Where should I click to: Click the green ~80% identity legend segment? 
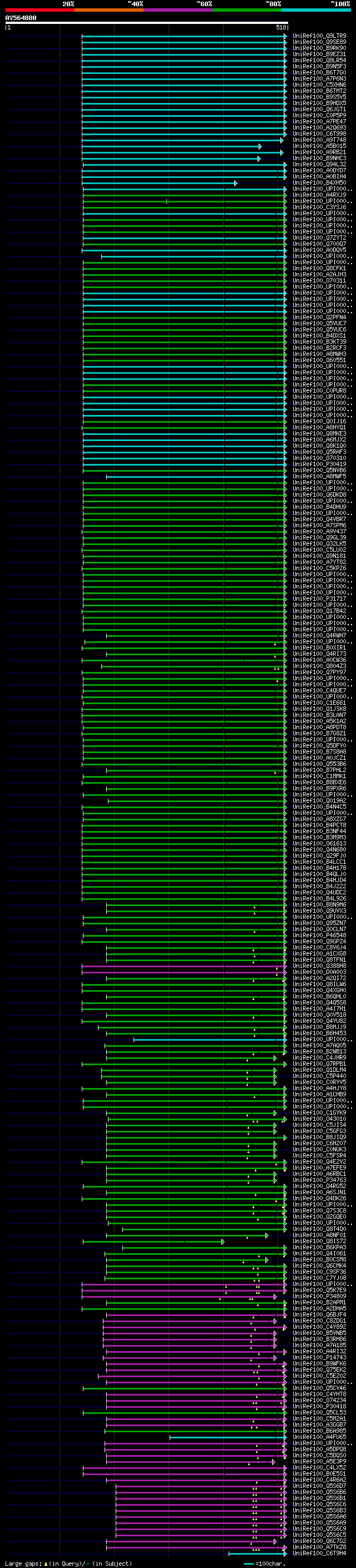click(x=247, y=10)
